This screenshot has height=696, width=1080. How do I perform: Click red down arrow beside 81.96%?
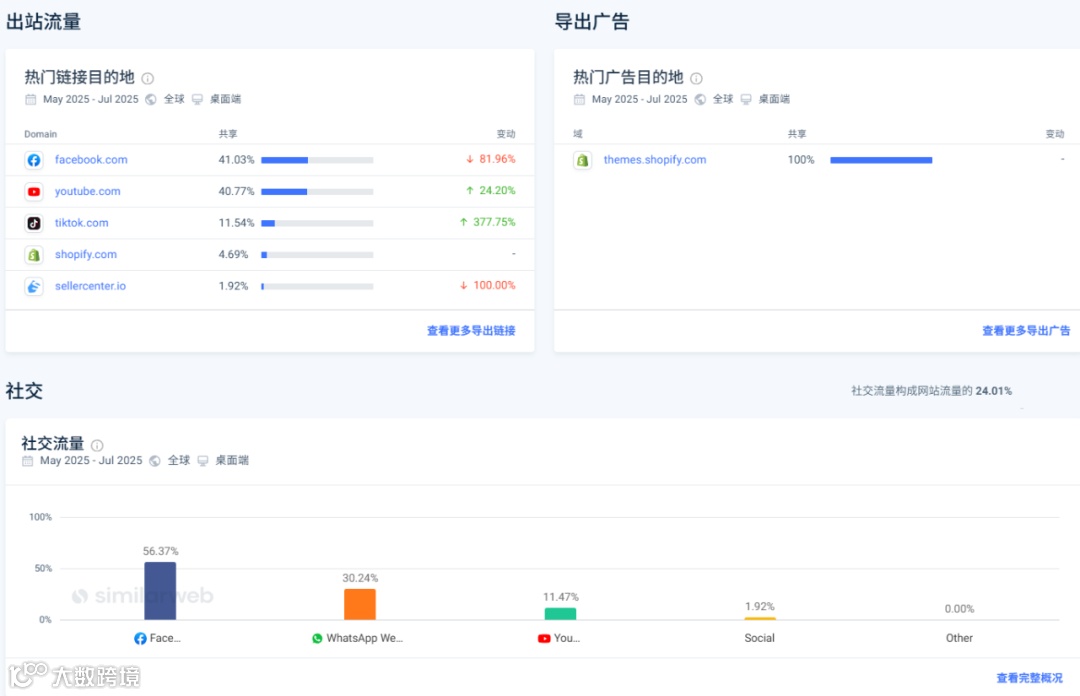(x=470, y=159)
